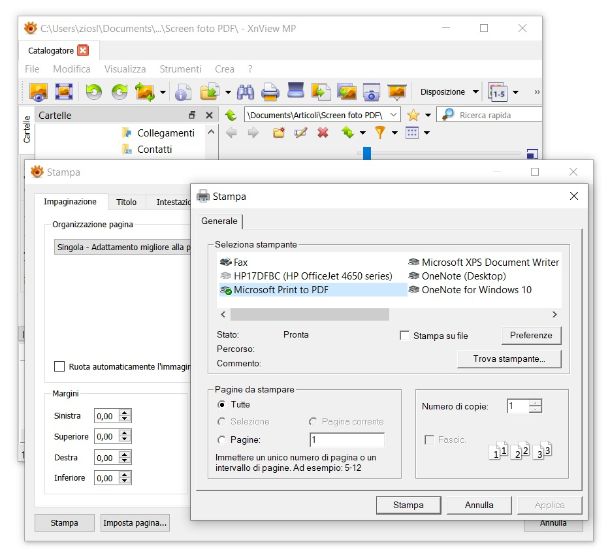The height and width of the screenshot is (559, 610).
Task: Click the export image icon with green arrow
Action: [x=321, y=92]
